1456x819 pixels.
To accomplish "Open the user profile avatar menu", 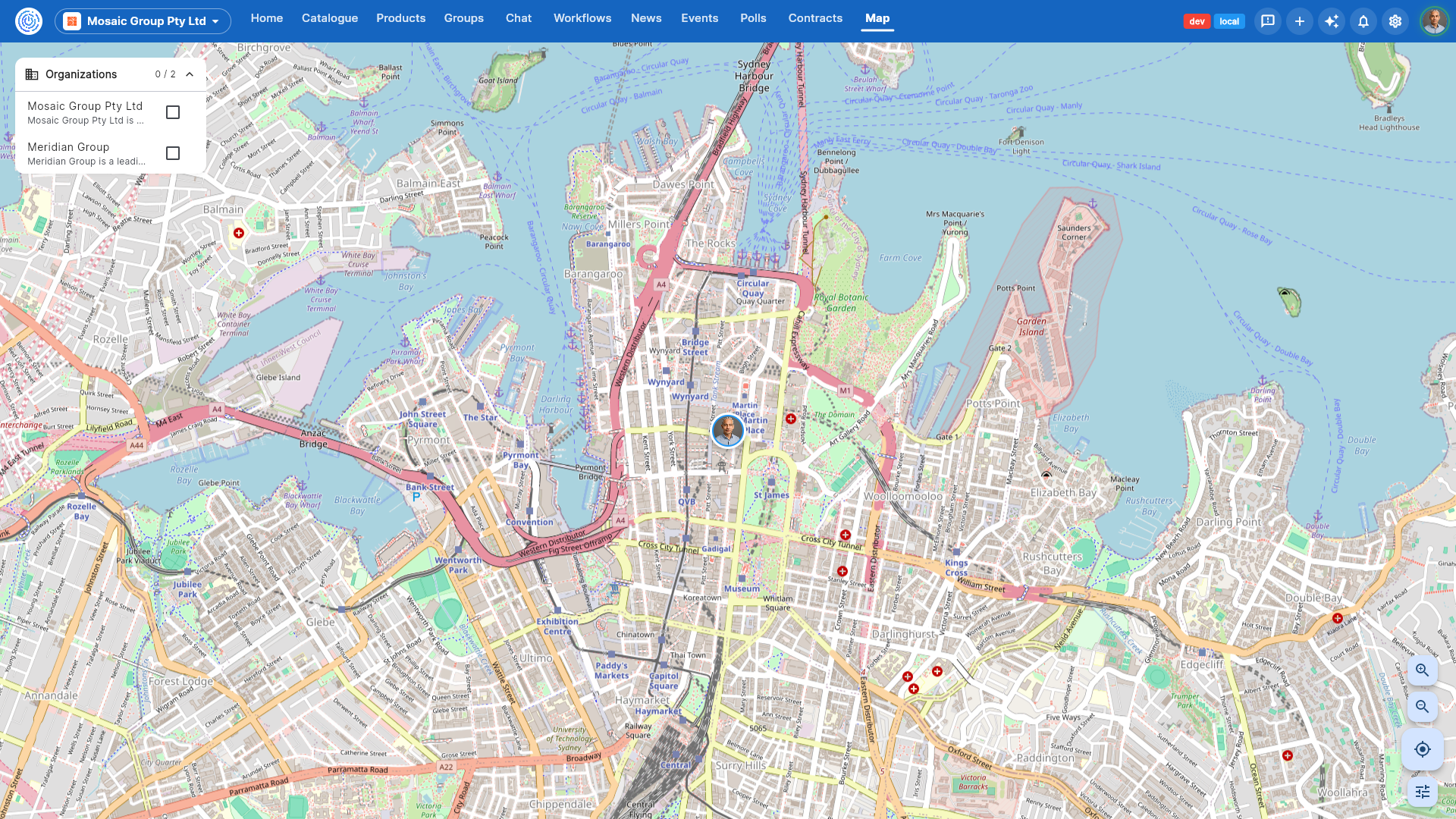I will pyautogui.click(x=1434, y=21).
